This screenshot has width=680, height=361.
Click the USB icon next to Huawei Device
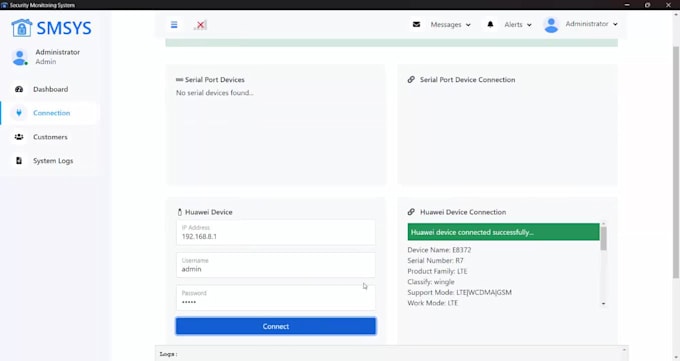point(180,212)
